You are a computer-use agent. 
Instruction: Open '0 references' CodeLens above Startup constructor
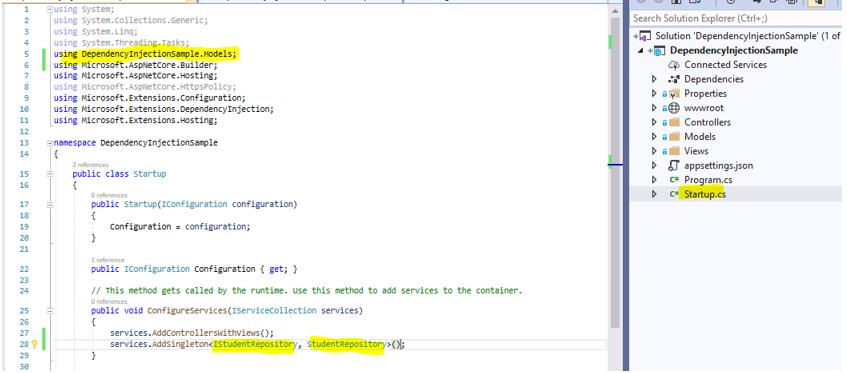tap(109, 195)
